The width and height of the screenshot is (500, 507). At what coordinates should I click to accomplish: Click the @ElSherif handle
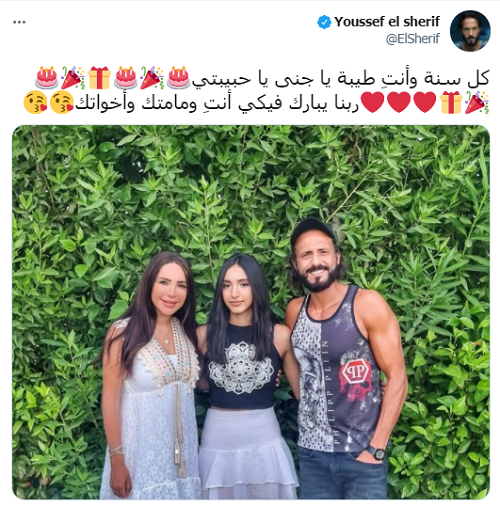point(413,39)
